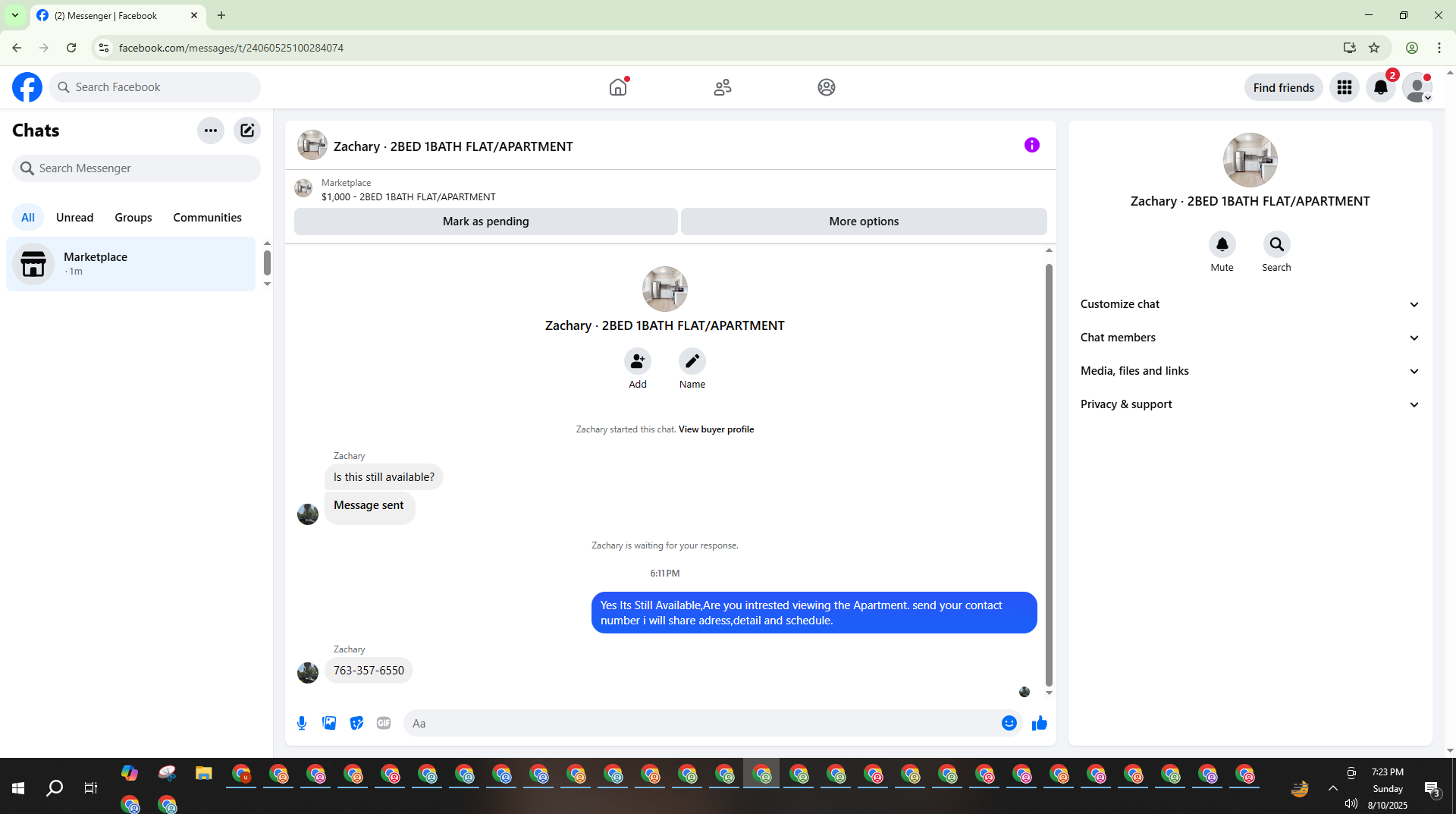This screenshot has height=814, width=1456.
Task: Start a new message with compose icon
Action: click(247, 130)
